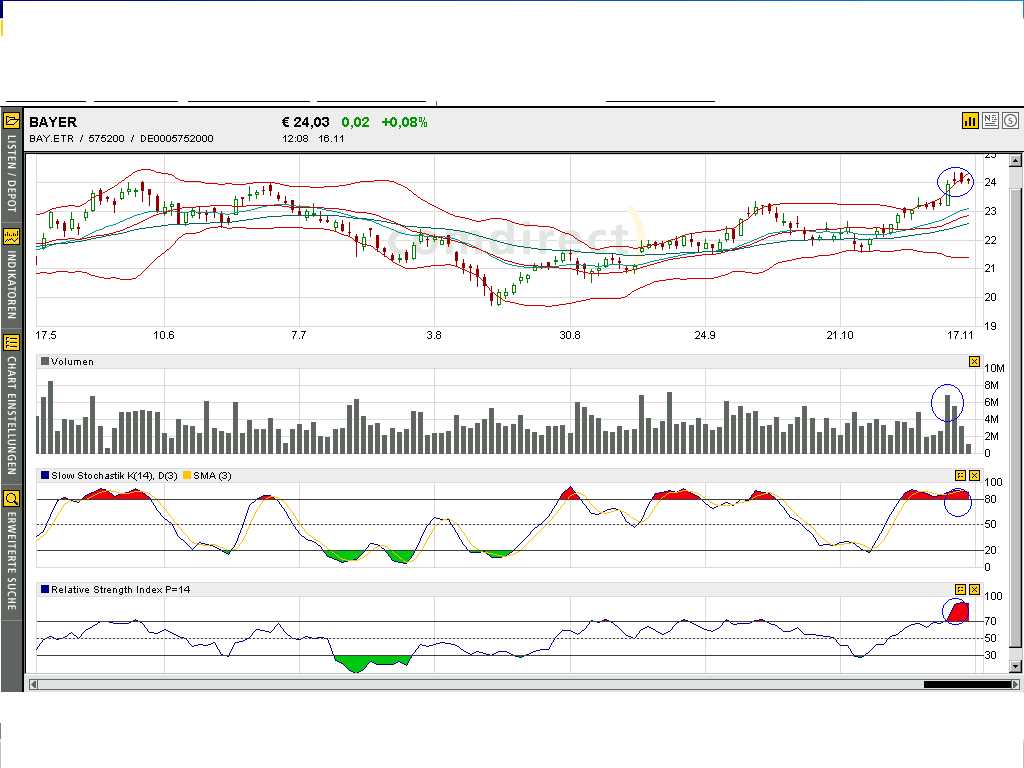Open the Listen / Depot folder icon
This screenshot has height=768, width=1024.
[11, 121]
